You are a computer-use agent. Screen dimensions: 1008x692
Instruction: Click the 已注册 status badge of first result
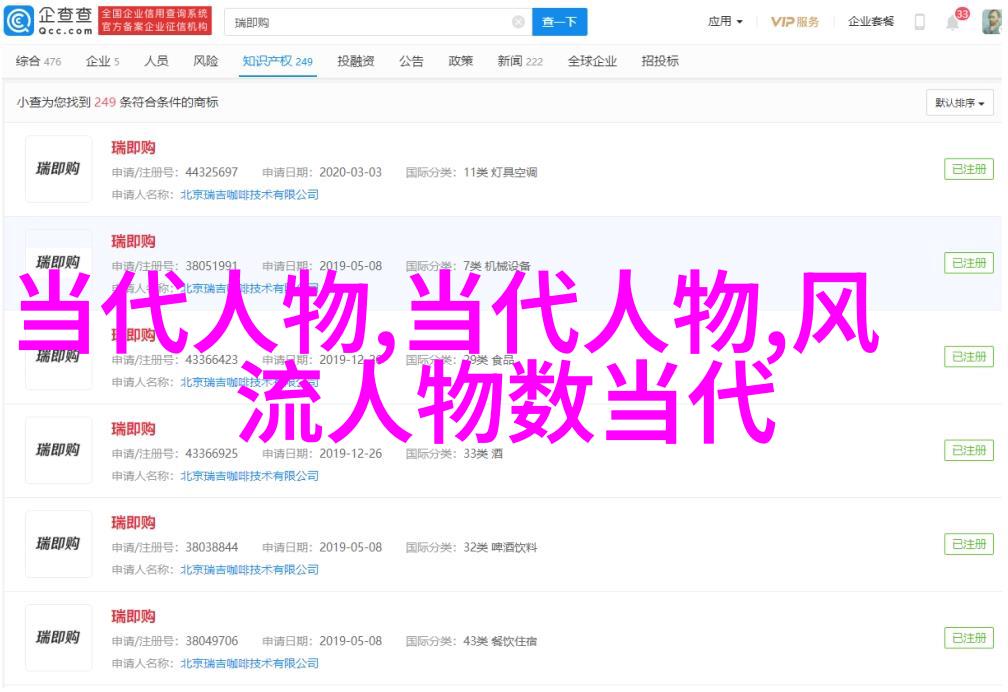point(969,170)
